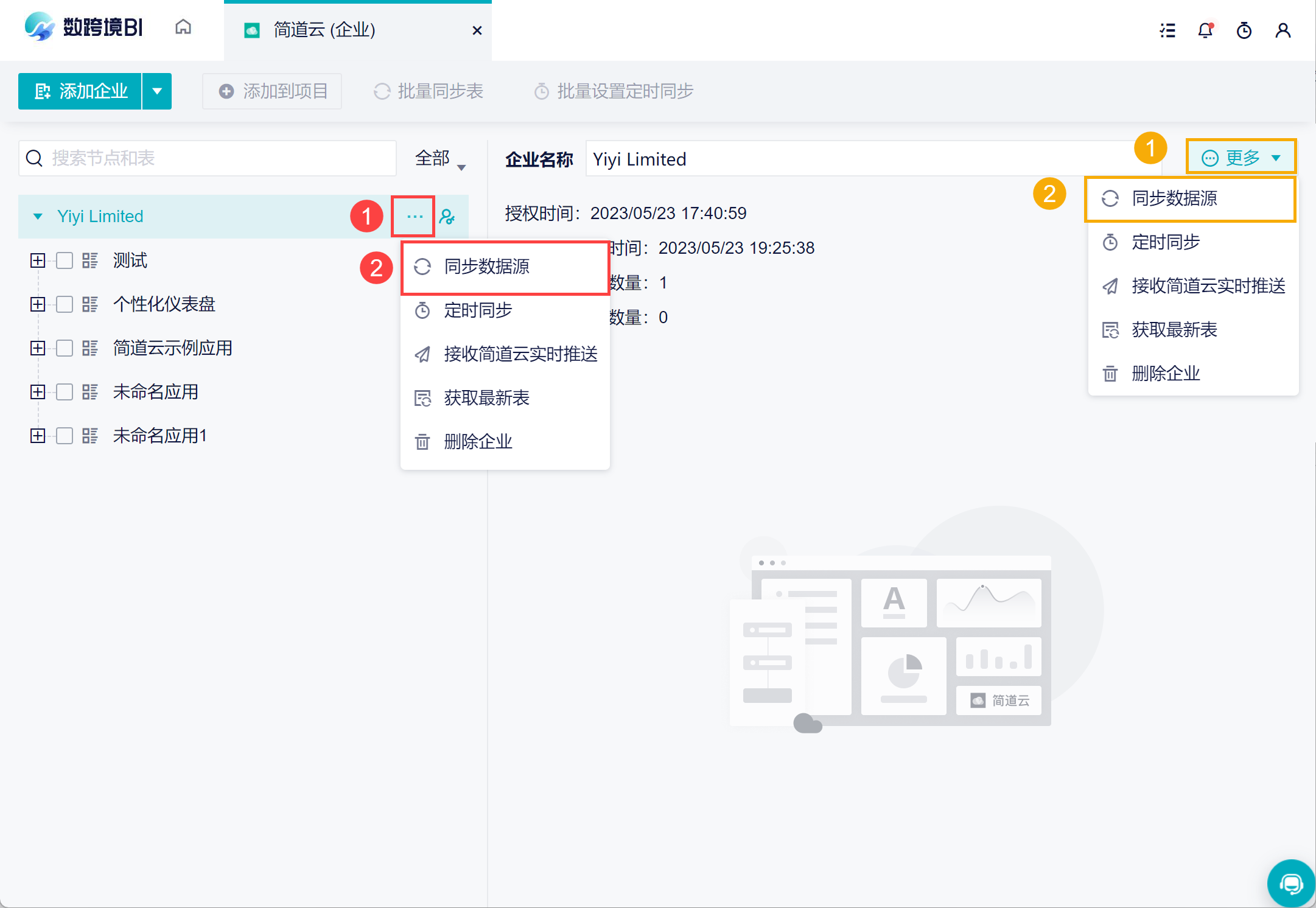Select 未命名应用1 in the tree
Screen dimensions: 1316x908
[160, 436]
